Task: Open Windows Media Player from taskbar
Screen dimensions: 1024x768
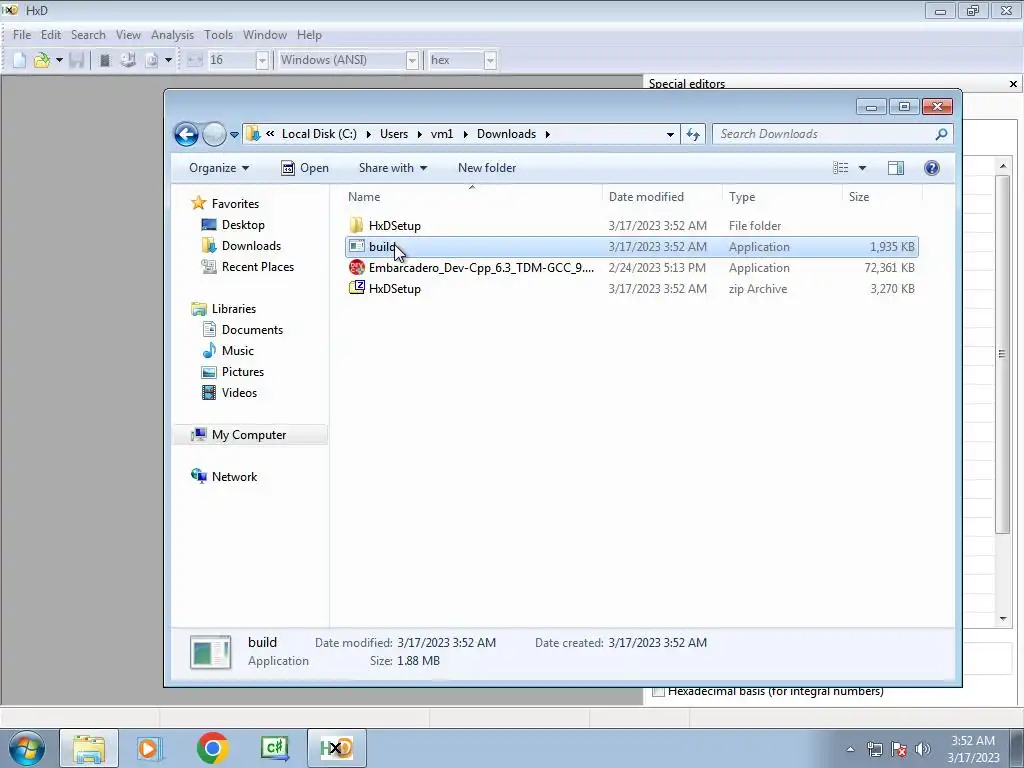Action: coord(150,748)
